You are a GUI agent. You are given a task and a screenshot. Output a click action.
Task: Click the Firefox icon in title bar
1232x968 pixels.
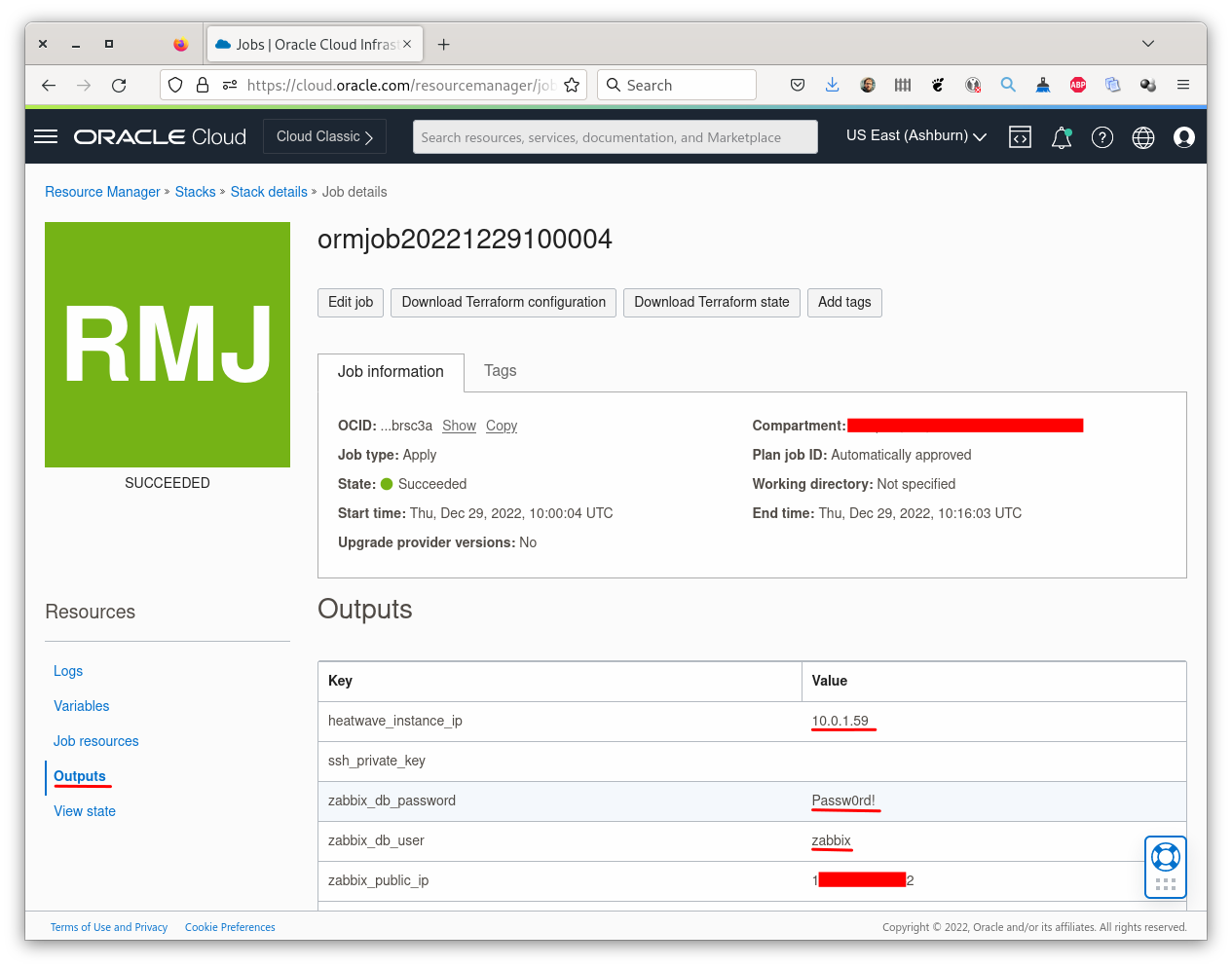(180, 44)
